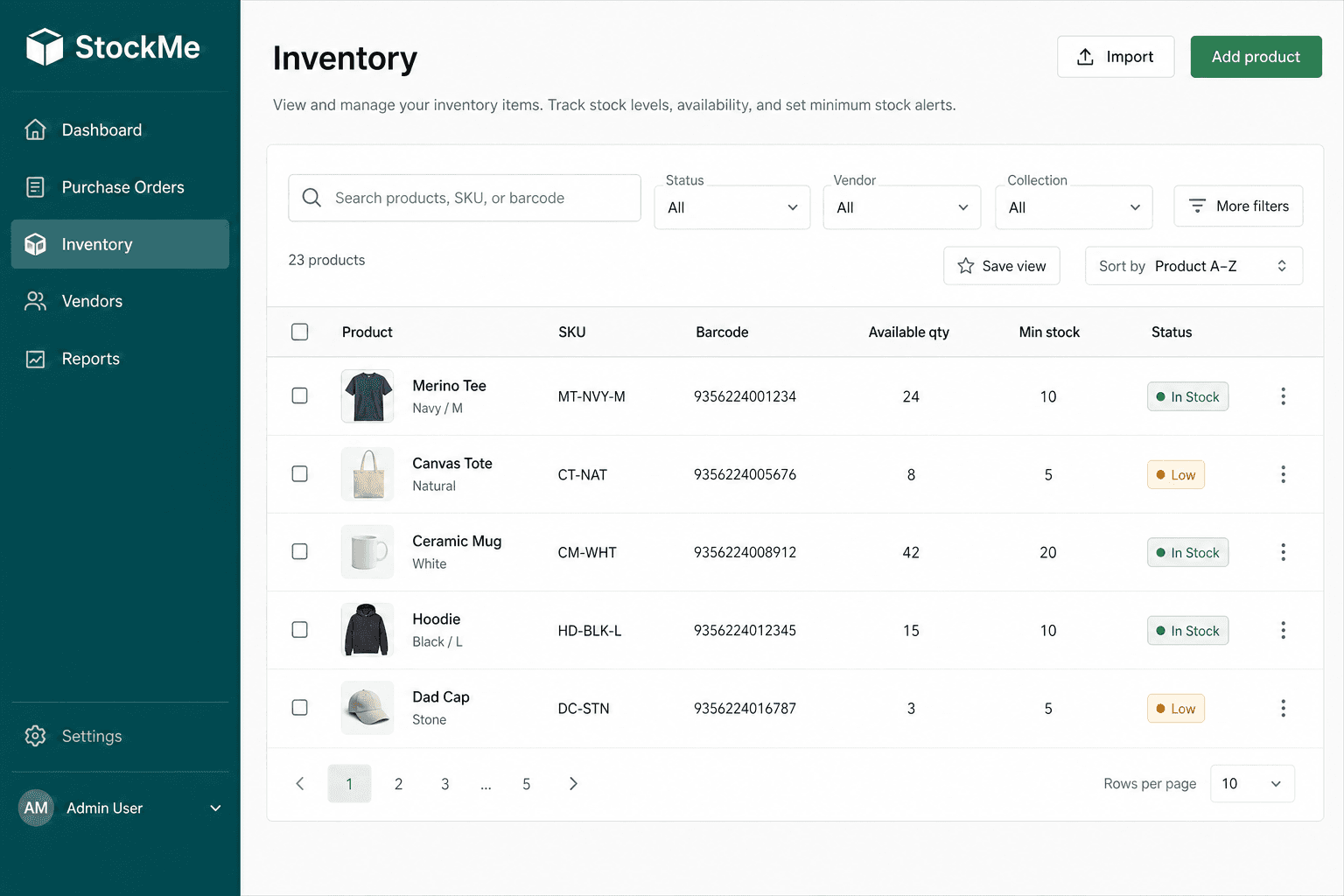Click the Merino Tee product thumbnail
The width and height of the screenshot is (1344, 896).
[x=367, y=396]
